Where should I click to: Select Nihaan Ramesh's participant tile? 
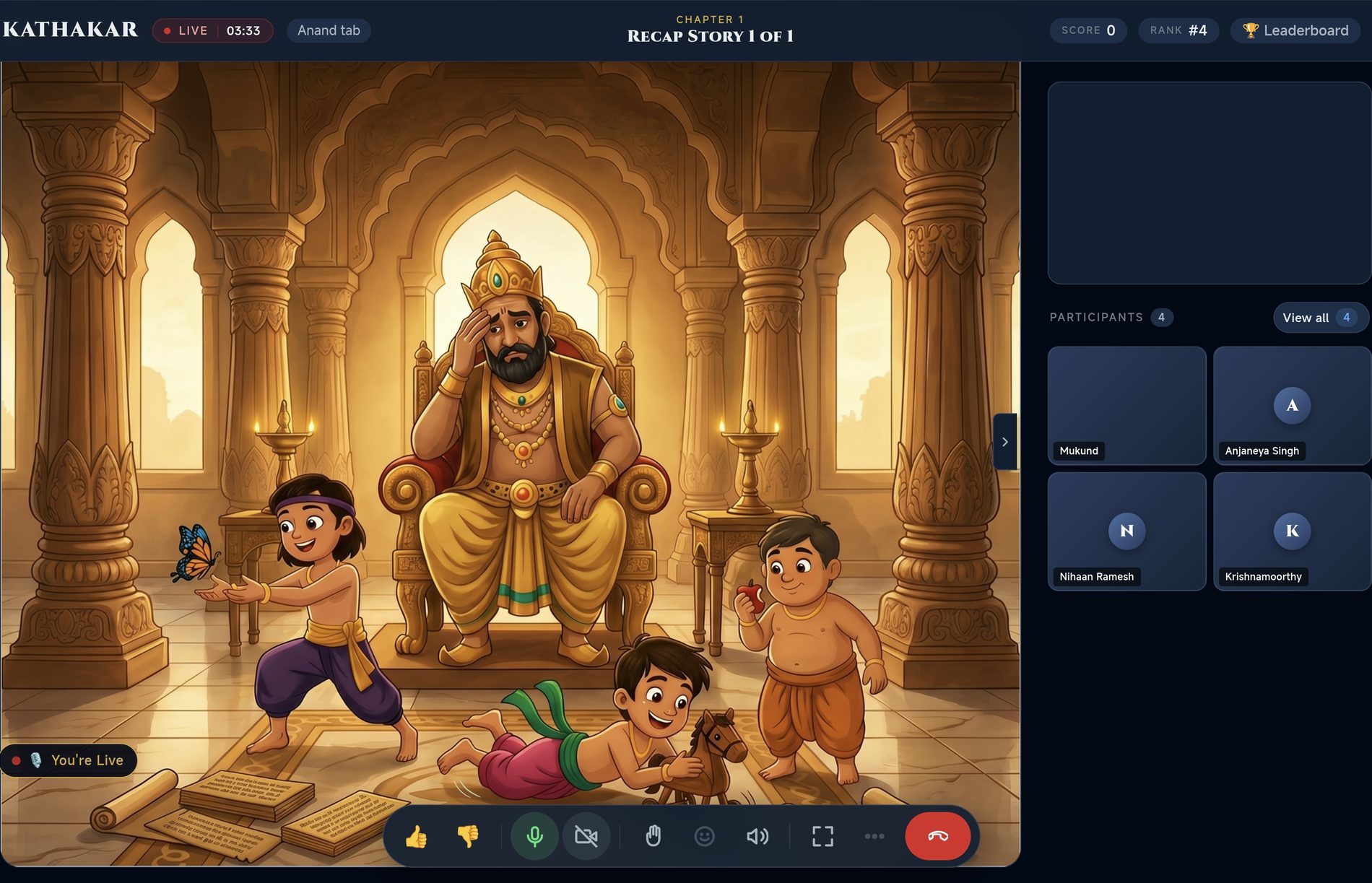(x=1126, y=531)
